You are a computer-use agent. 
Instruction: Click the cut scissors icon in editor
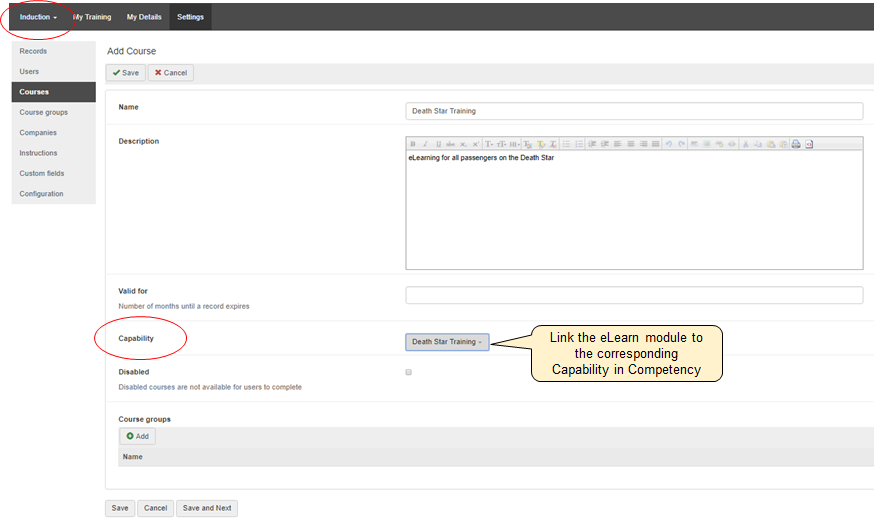[x=745, y=144]
